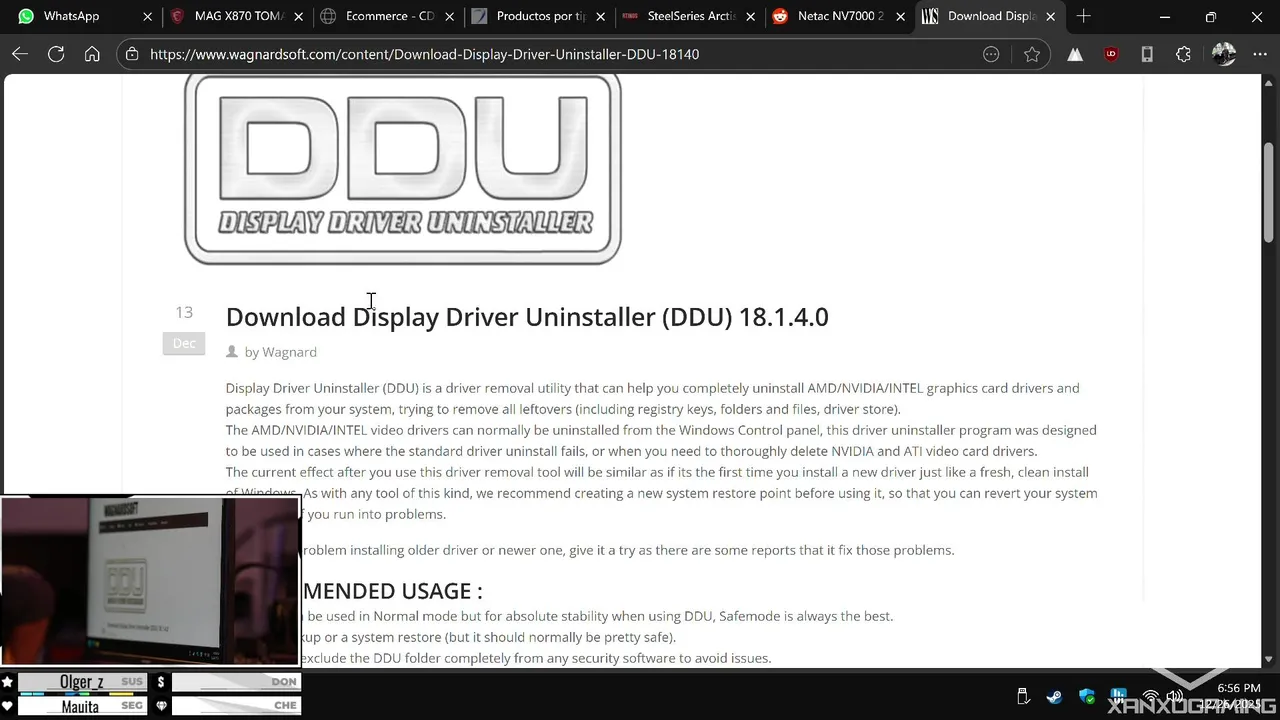Click the Olger_z overlay label
This screenshot has width=1280, height=720.
point(82,682)
